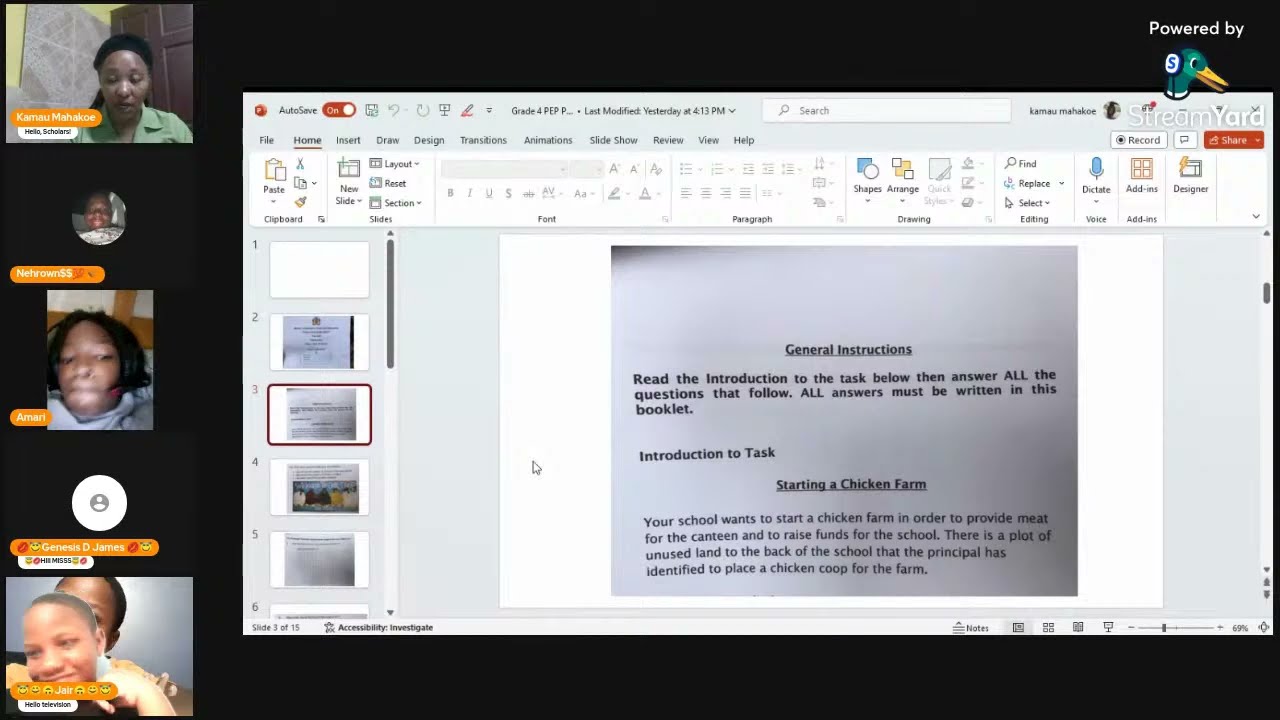Click the Save icon in title bar
1280x720 pixels.
point(371,110)
